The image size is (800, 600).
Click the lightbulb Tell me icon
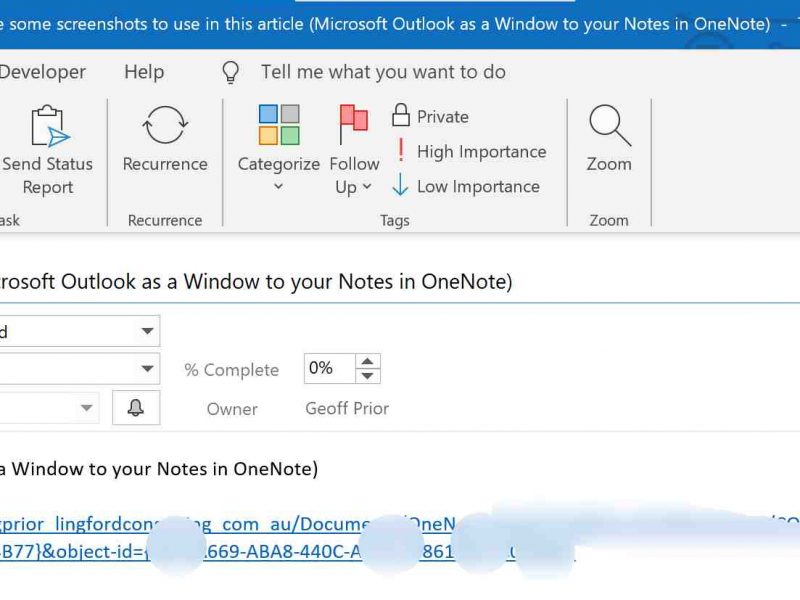(x=231, y=72)
